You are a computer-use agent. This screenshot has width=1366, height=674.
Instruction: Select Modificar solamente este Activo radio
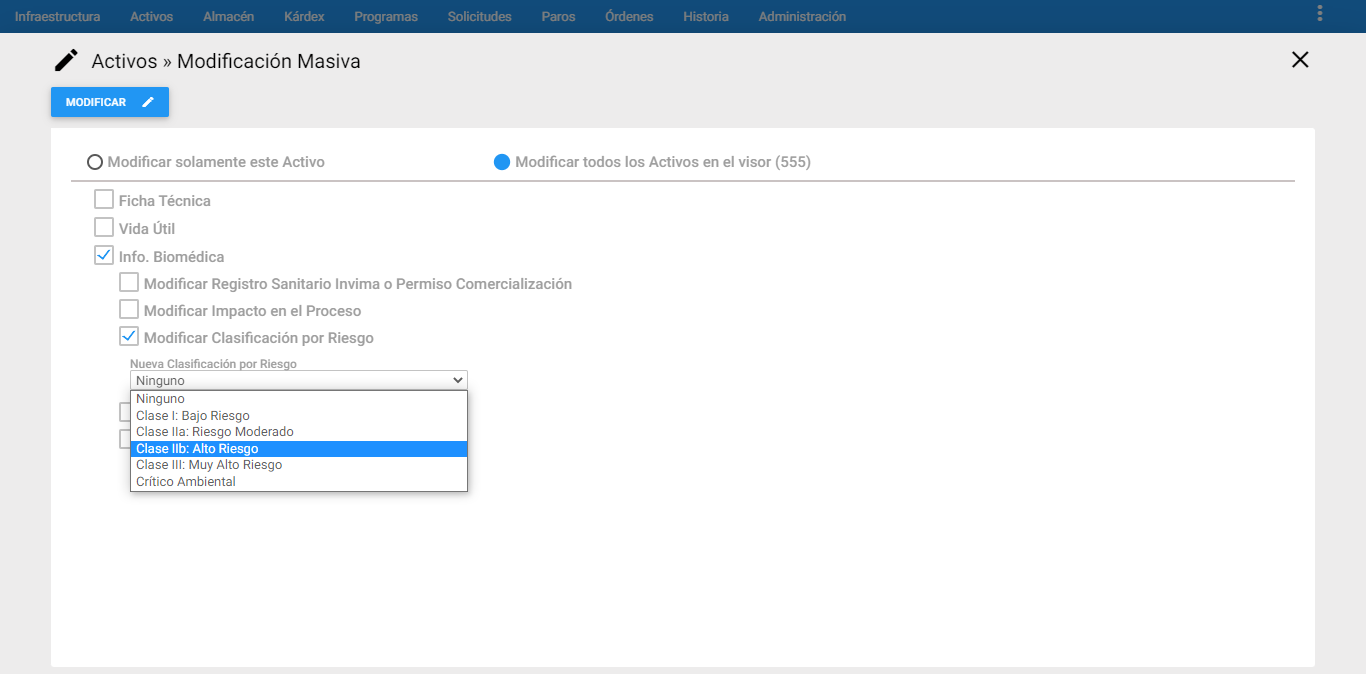(x=95, y=162)
